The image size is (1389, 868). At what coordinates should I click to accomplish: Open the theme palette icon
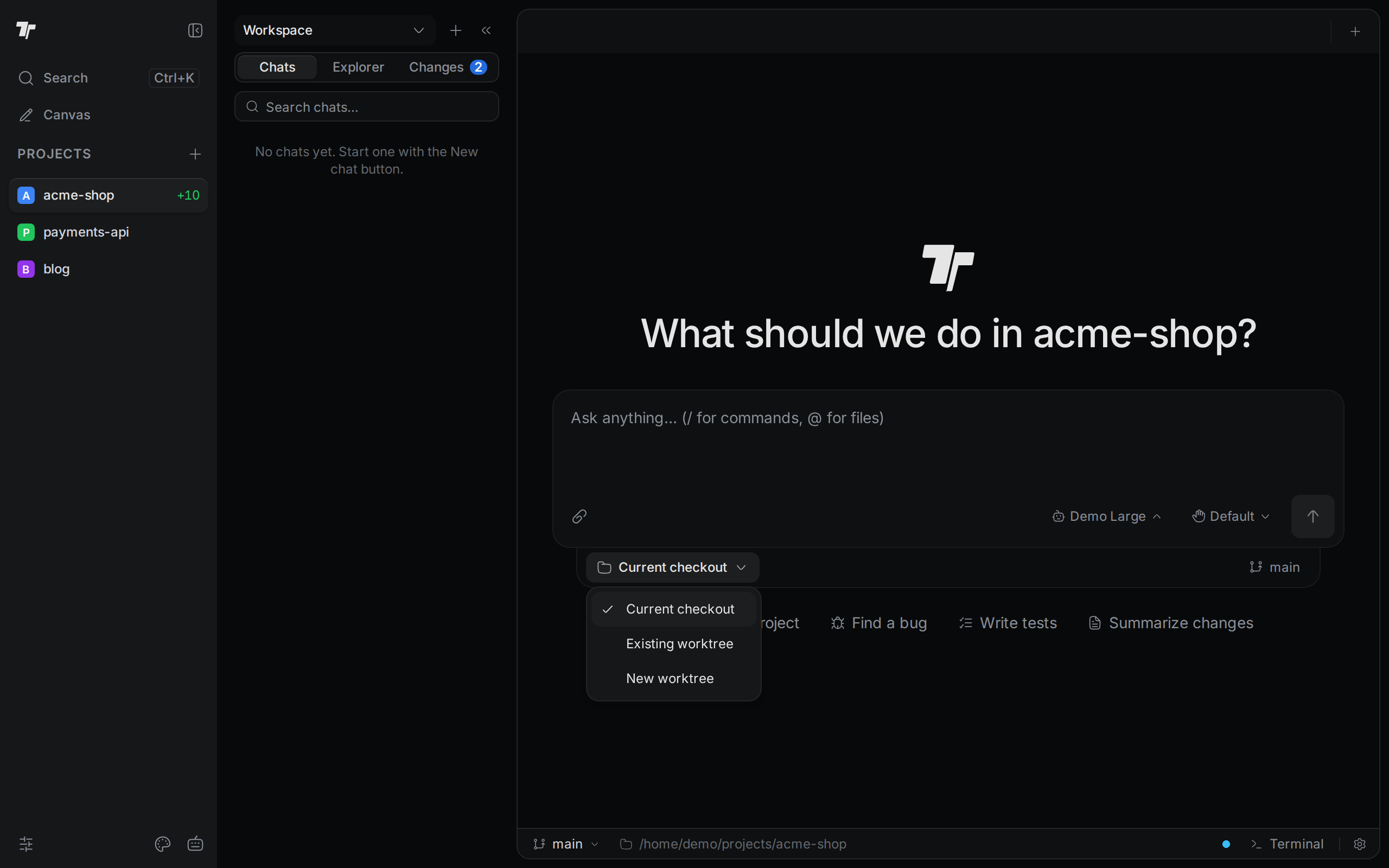[x=162, y=844]
